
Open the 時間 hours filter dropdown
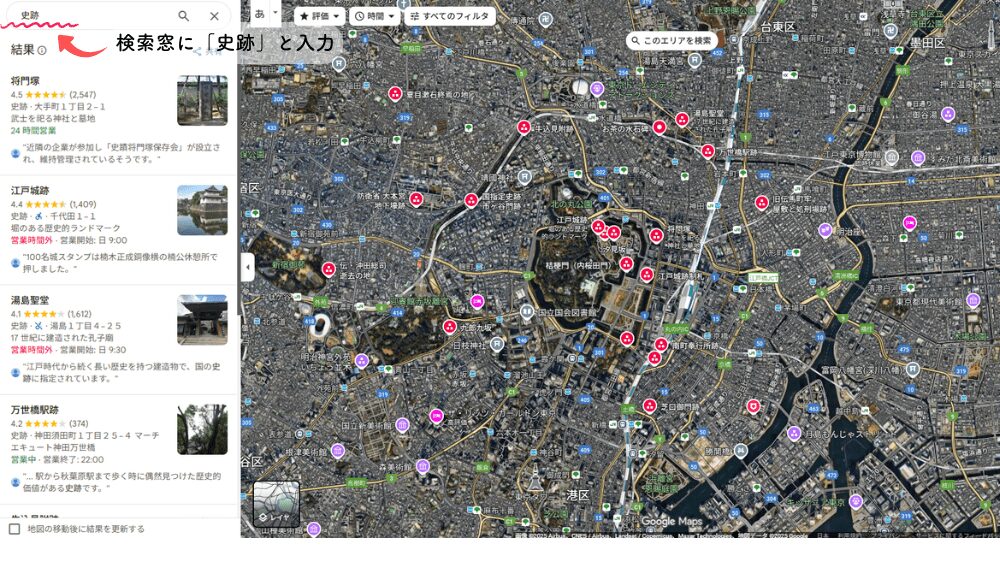[x=375, y=16]
